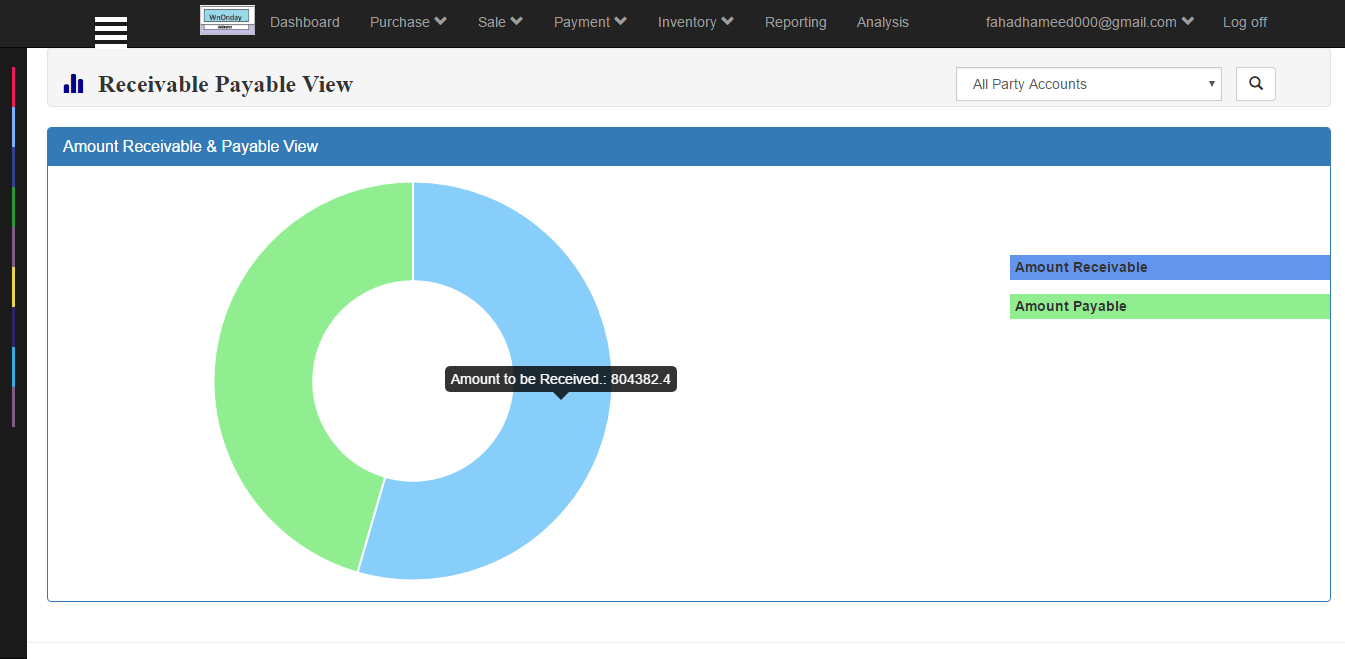Click Log off
Screen dimensions: 1345x659
(x=1244, y=21)
